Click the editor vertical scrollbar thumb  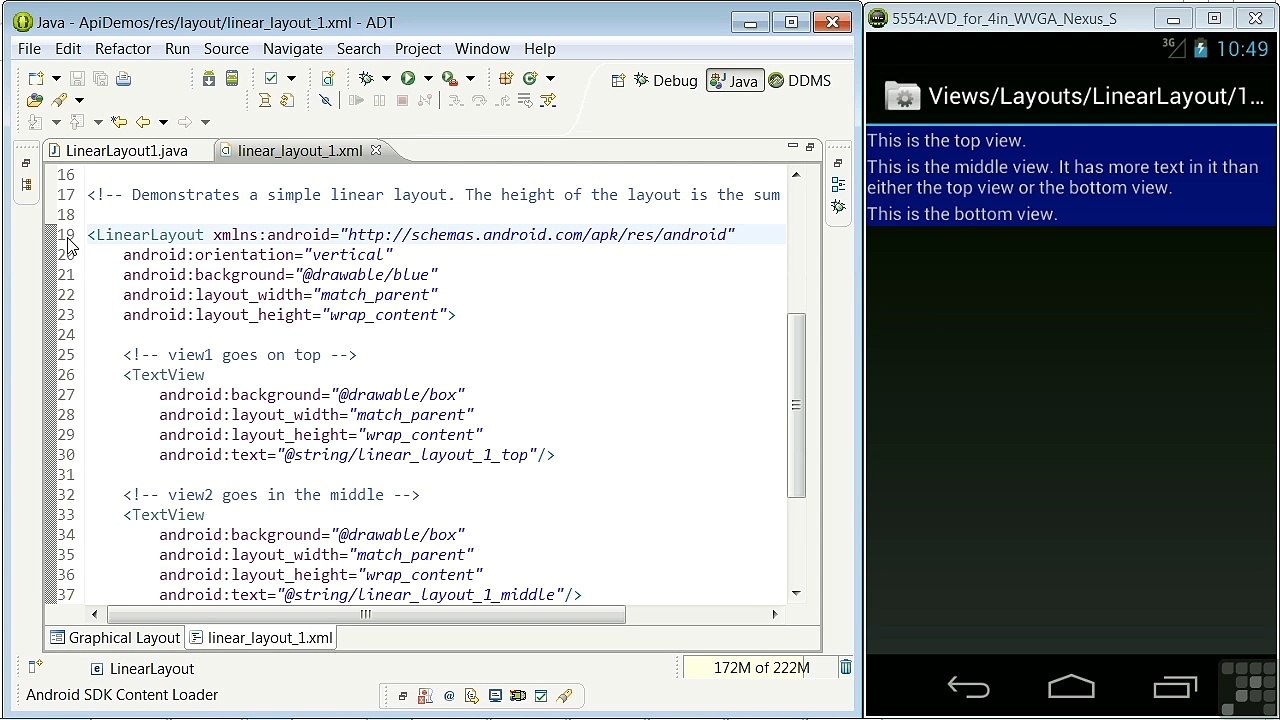[x=796, y=405]
